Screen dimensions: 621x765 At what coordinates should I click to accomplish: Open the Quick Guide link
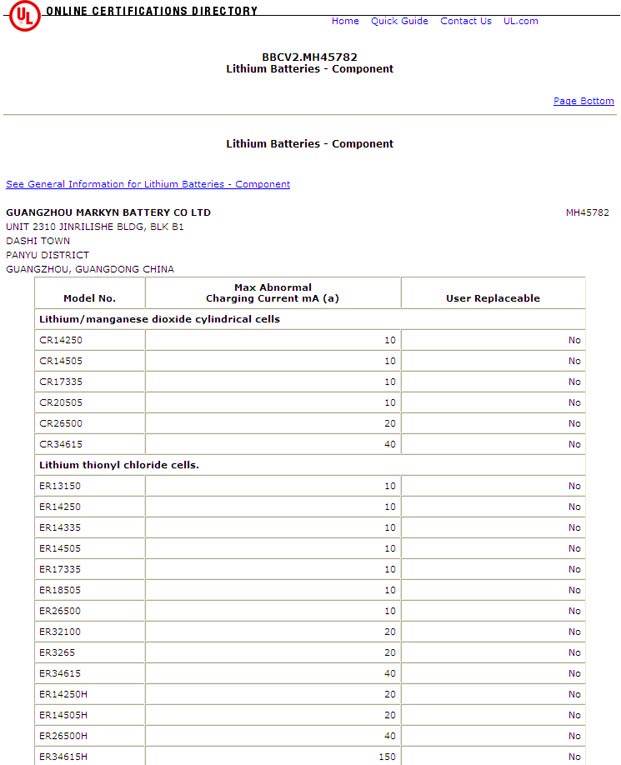[399, 21]
